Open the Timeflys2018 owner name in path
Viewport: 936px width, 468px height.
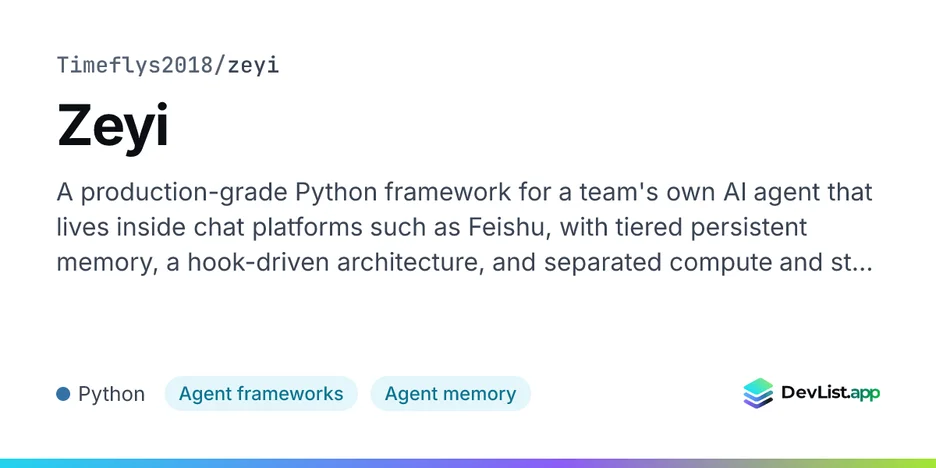pos(134,64)
